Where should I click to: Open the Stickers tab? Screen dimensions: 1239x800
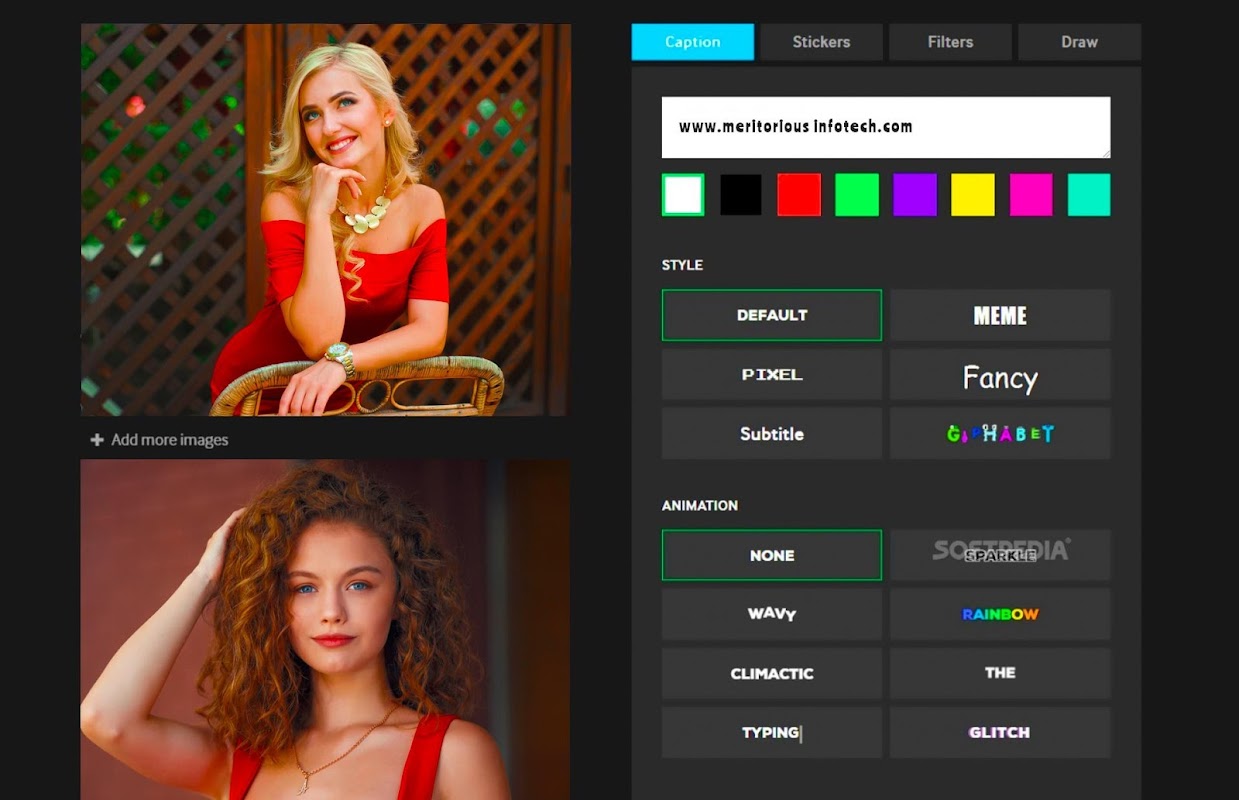pyautogui.click(x=821, y=42)
